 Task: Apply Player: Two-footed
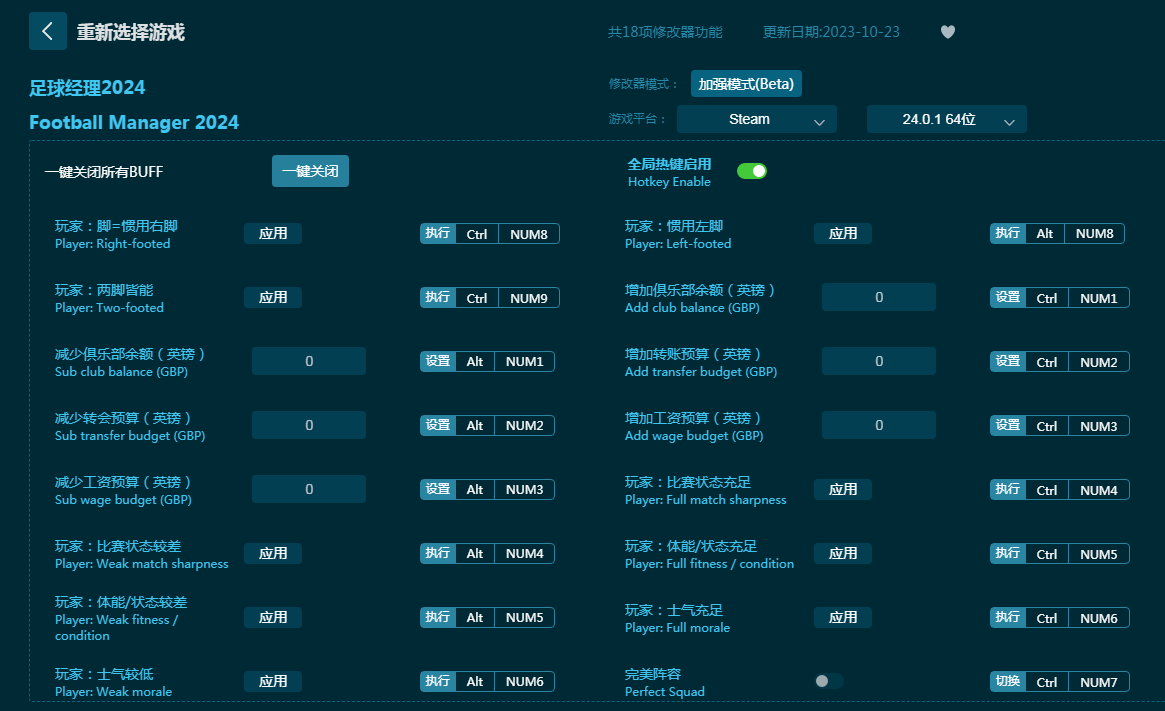coord(273,297)
